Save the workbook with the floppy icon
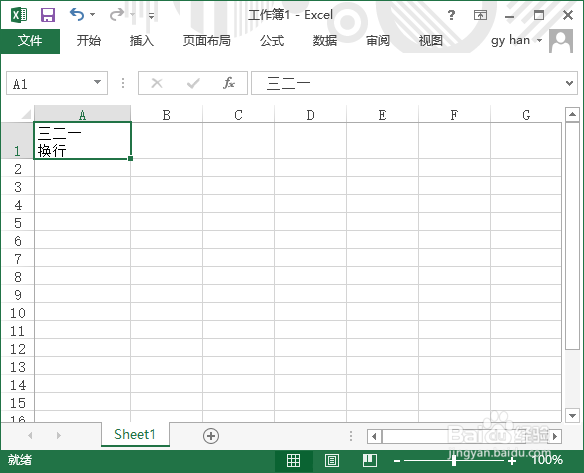 point(48,15)
